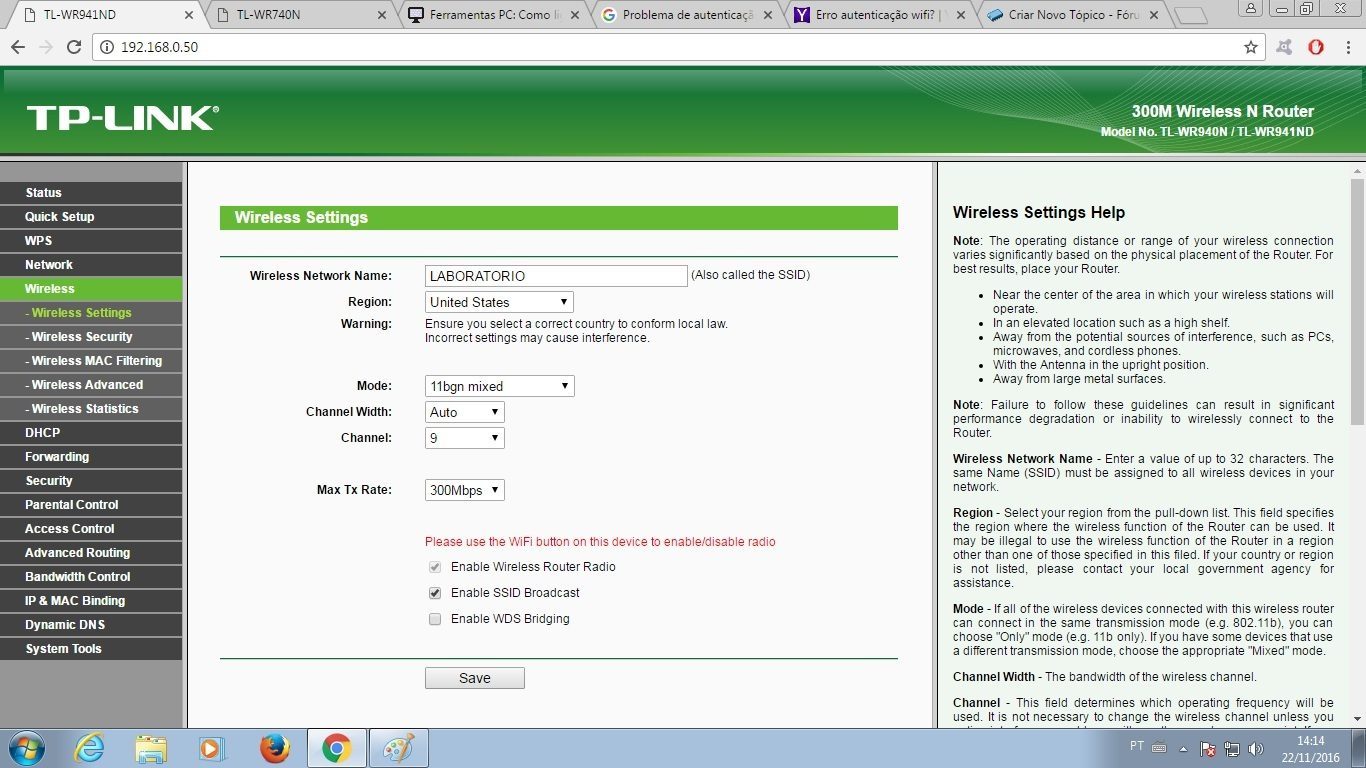Open the red ad-blocker hand extension
Viewport: 1366px width, 768px height.
click(x=1316, y=47)
